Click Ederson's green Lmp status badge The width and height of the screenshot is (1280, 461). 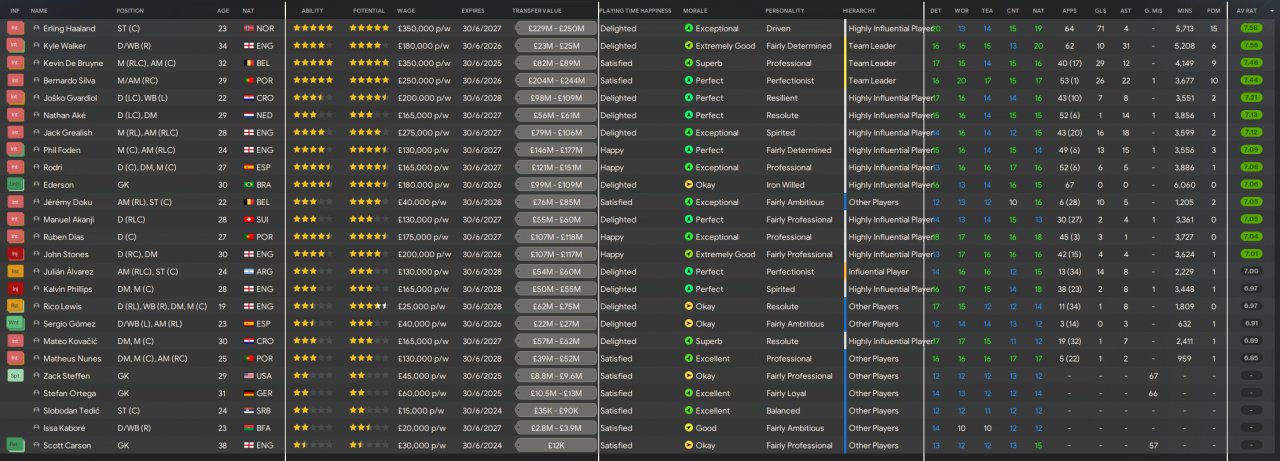(14, 185)
